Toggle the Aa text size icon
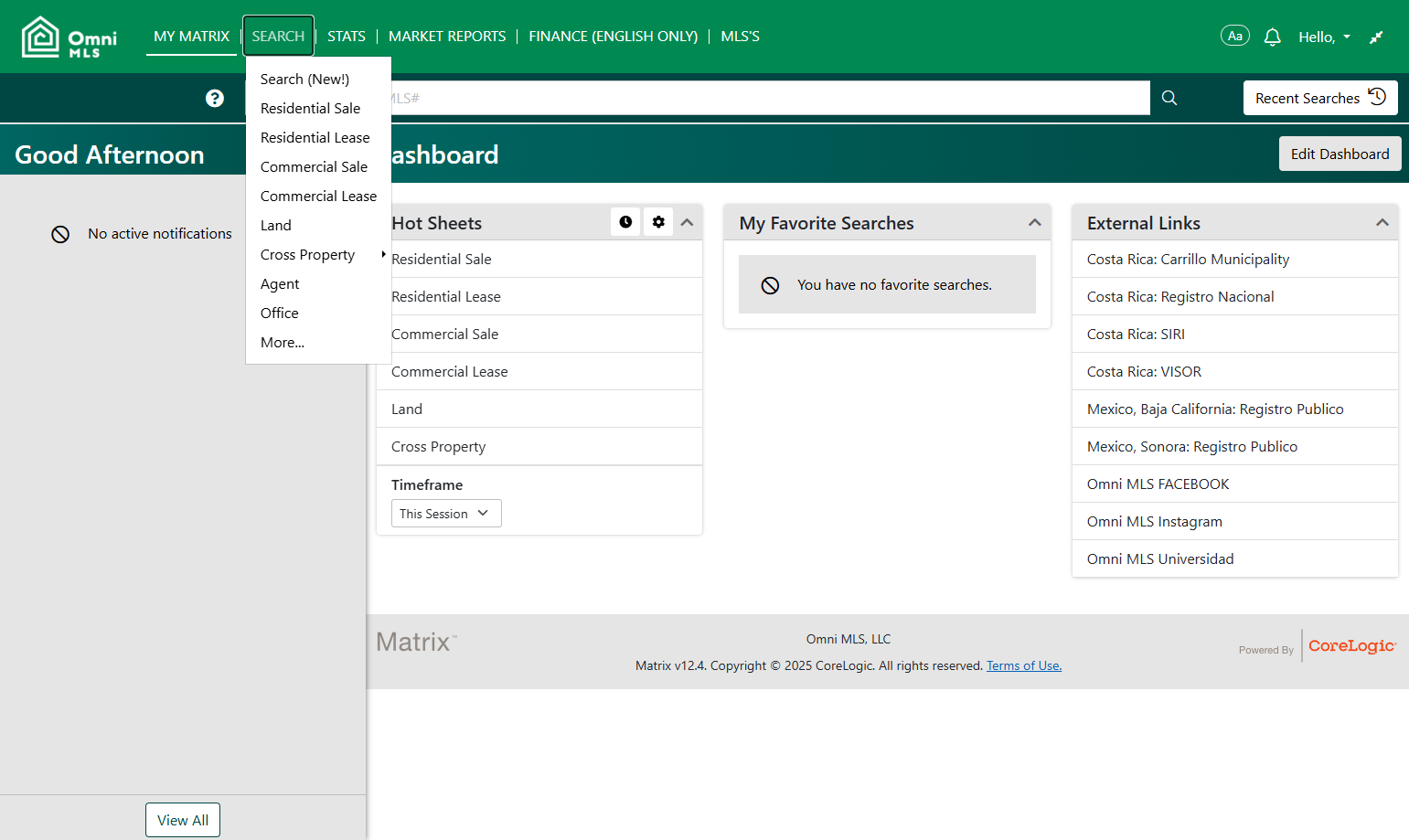 [1235, 36]
